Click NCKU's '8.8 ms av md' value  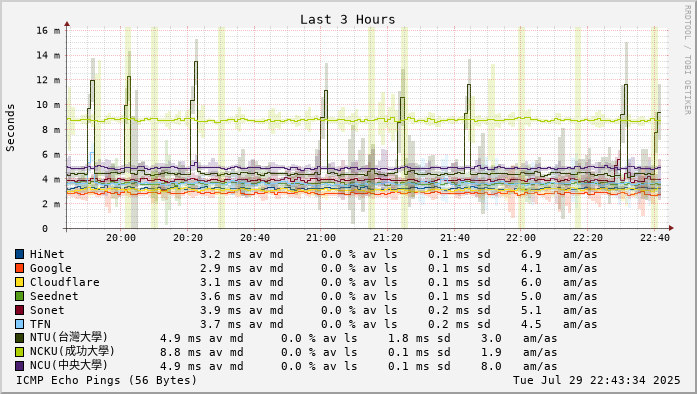pyautogui.click(x=202, y=352)
